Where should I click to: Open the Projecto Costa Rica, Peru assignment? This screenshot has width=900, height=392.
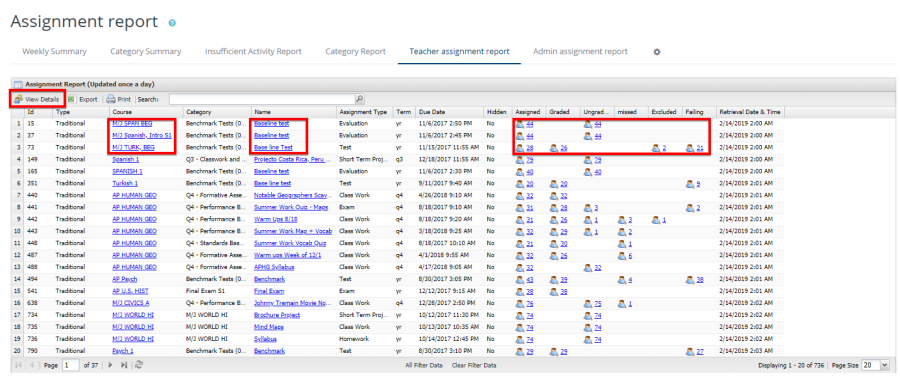click(291, 160)
